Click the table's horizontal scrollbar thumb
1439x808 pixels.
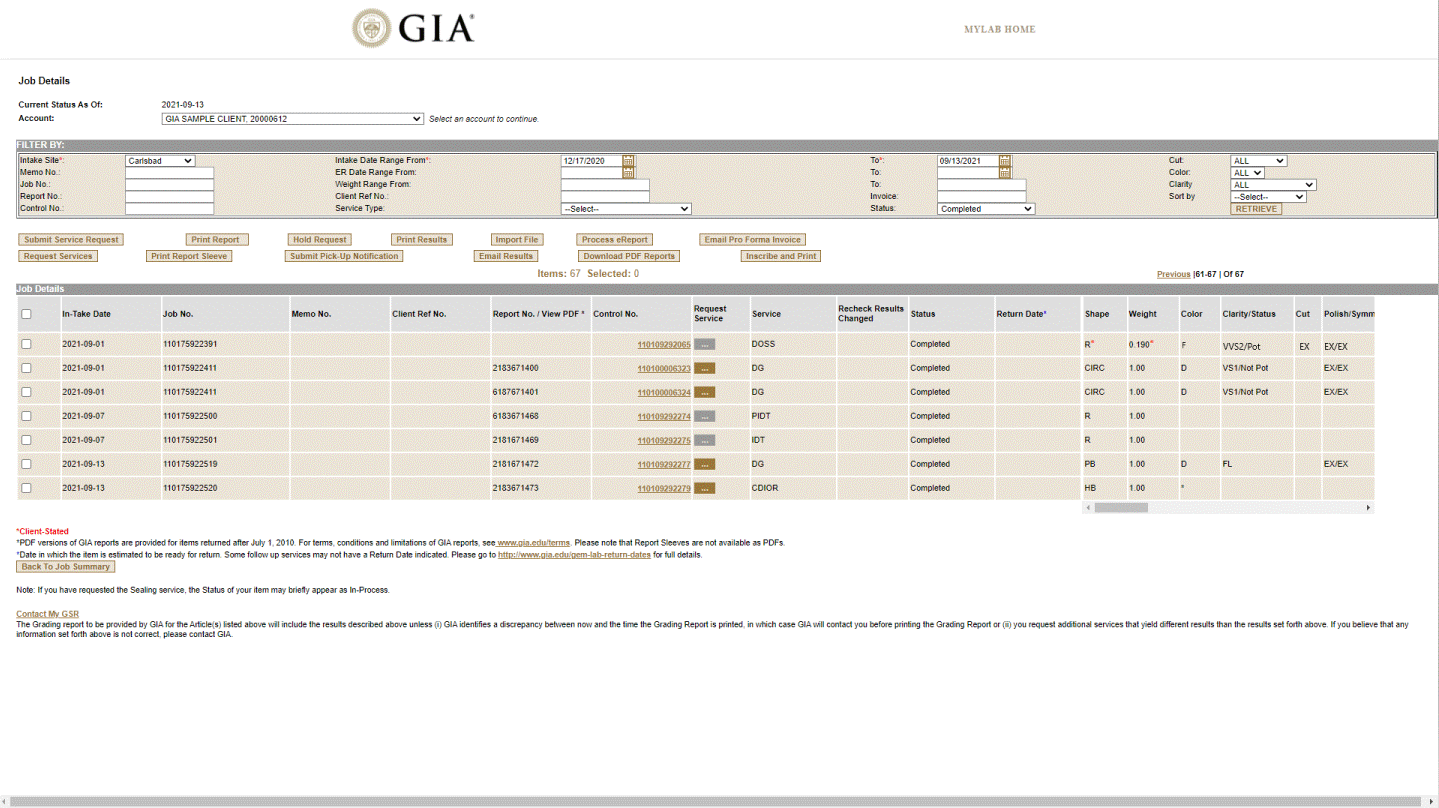[x=1120, y=508]
